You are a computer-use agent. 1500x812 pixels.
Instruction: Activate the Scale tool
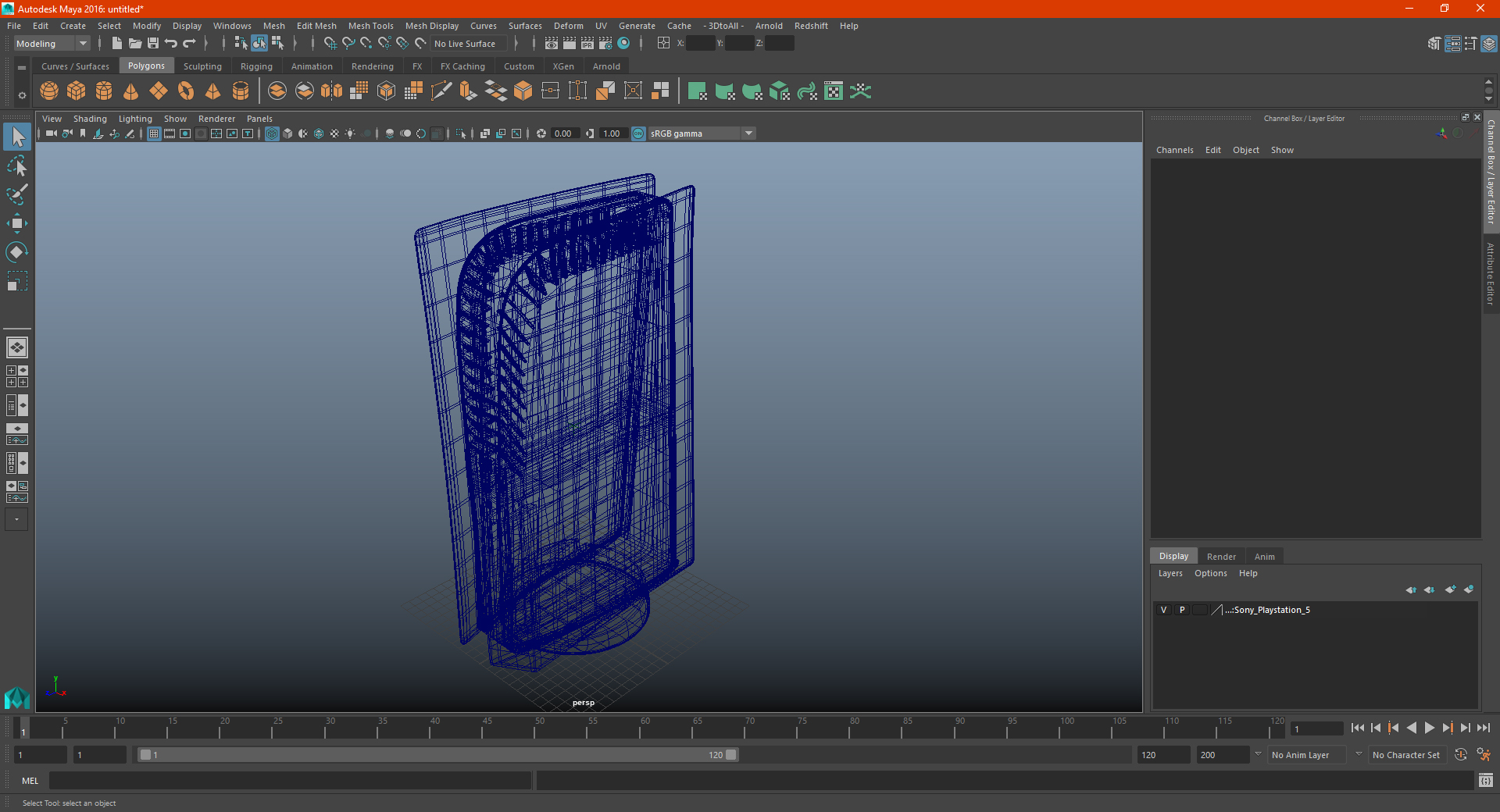17,280
